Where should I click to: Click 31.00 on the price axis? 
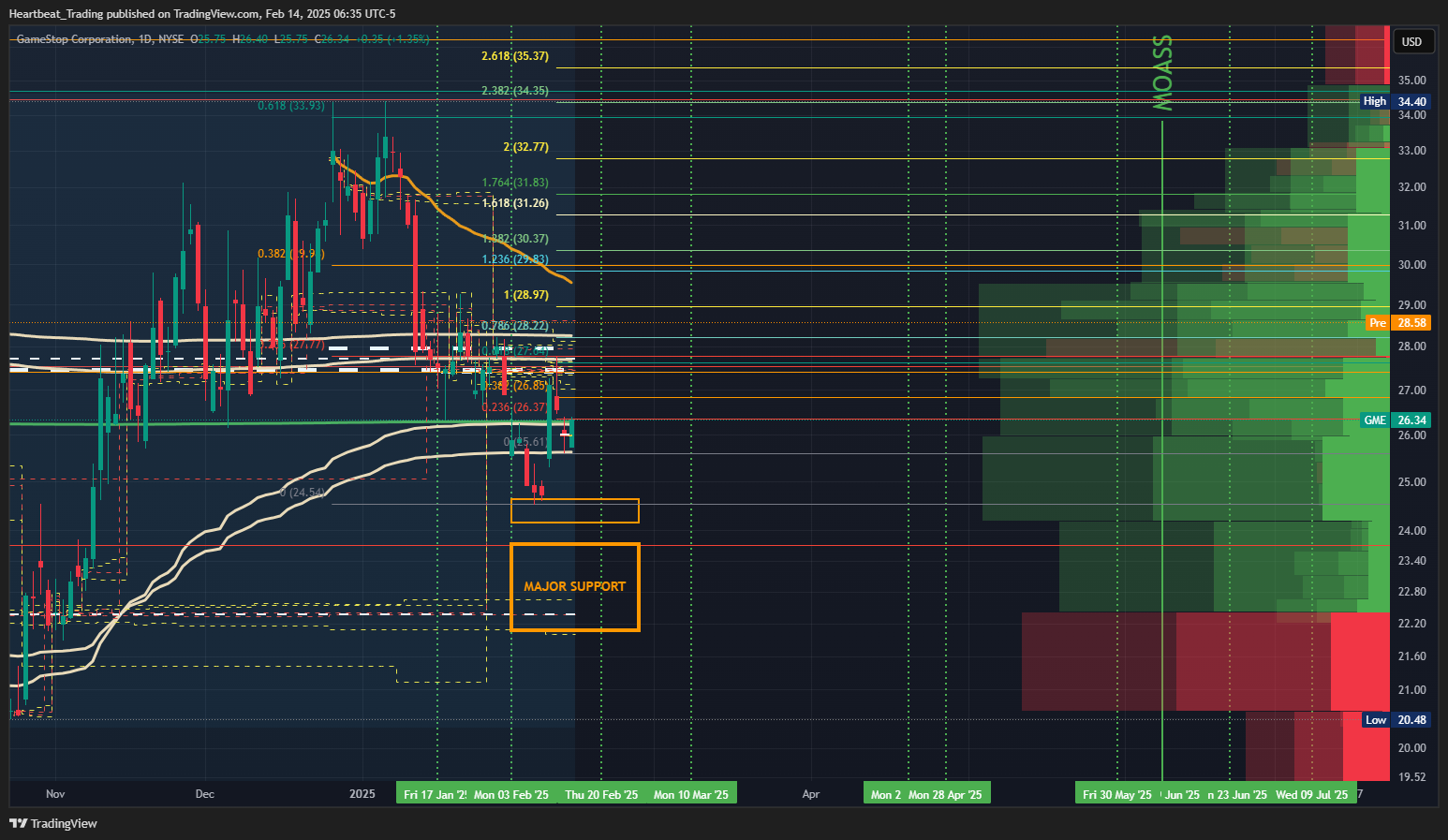coord(1411,226)
